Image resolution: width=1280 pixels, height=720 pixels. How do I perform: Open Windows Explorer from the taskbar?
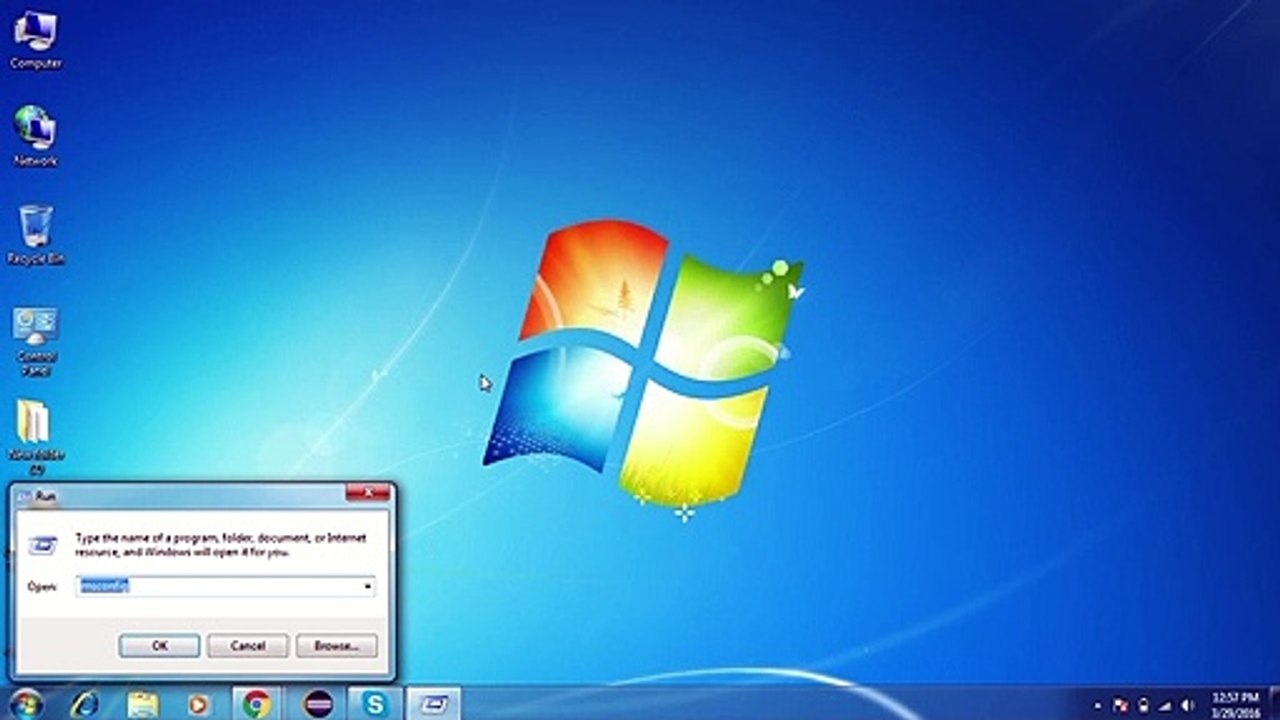143,704
